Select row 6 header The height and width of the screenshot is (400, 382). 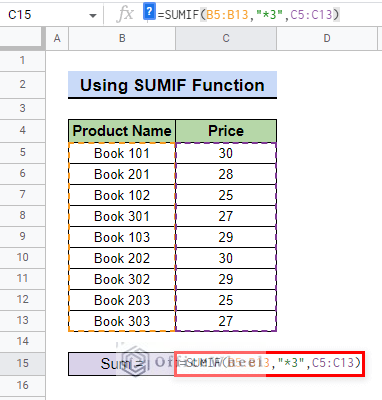[x=22, y=173]
